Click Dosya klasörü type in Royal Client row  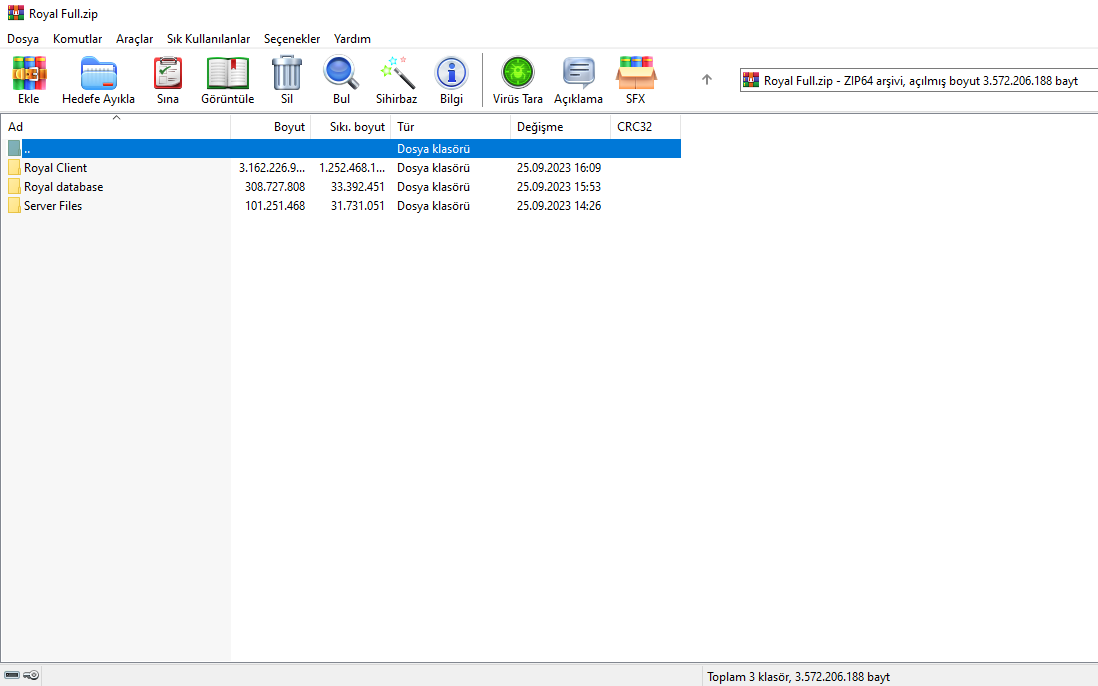(433, 167)
